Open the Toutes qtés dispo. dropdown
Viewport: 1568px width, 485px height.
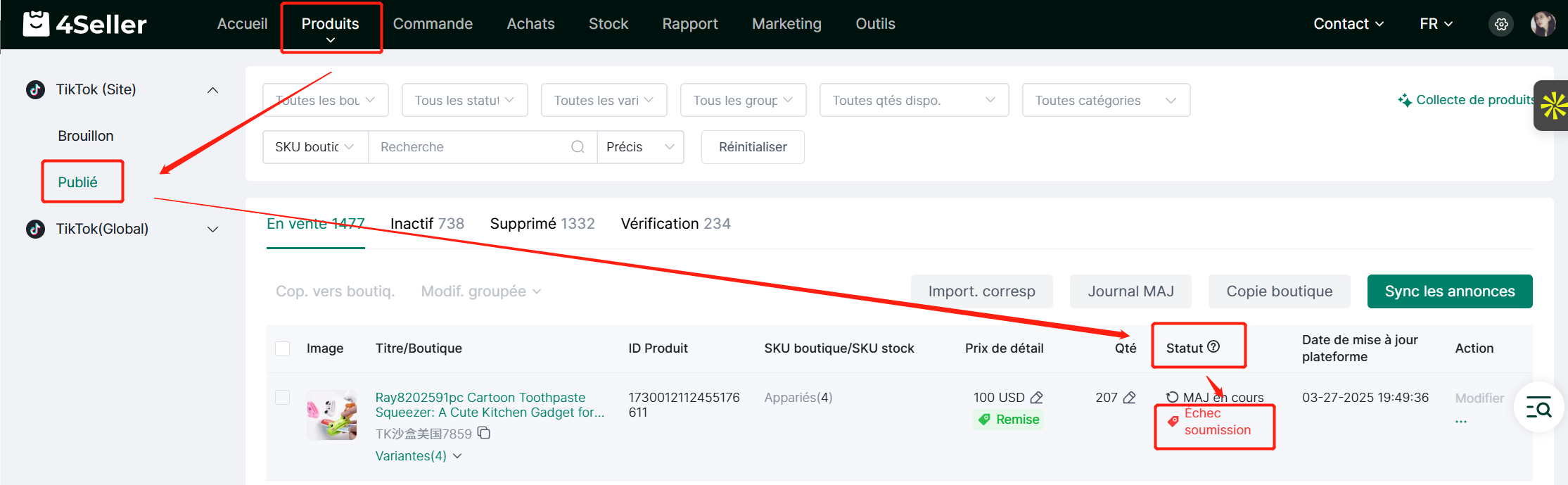pyautogui.click(x=913, y=101)
